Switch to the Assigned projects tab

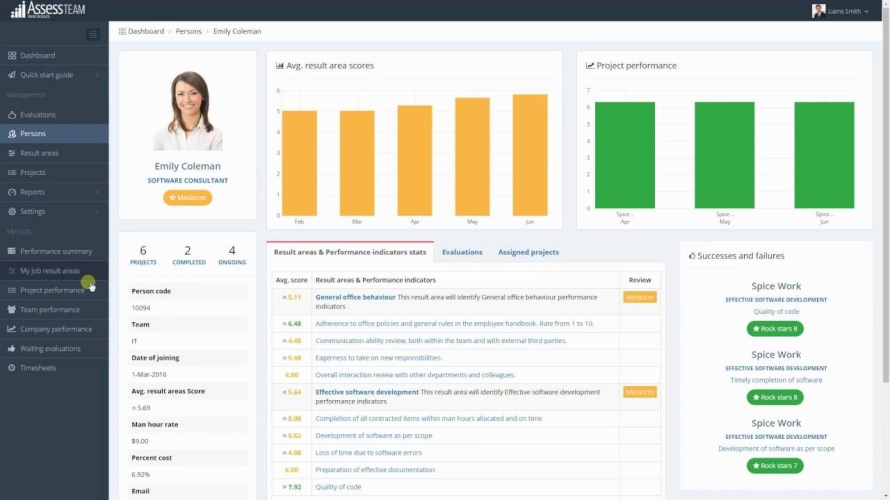tap(528, 252)
